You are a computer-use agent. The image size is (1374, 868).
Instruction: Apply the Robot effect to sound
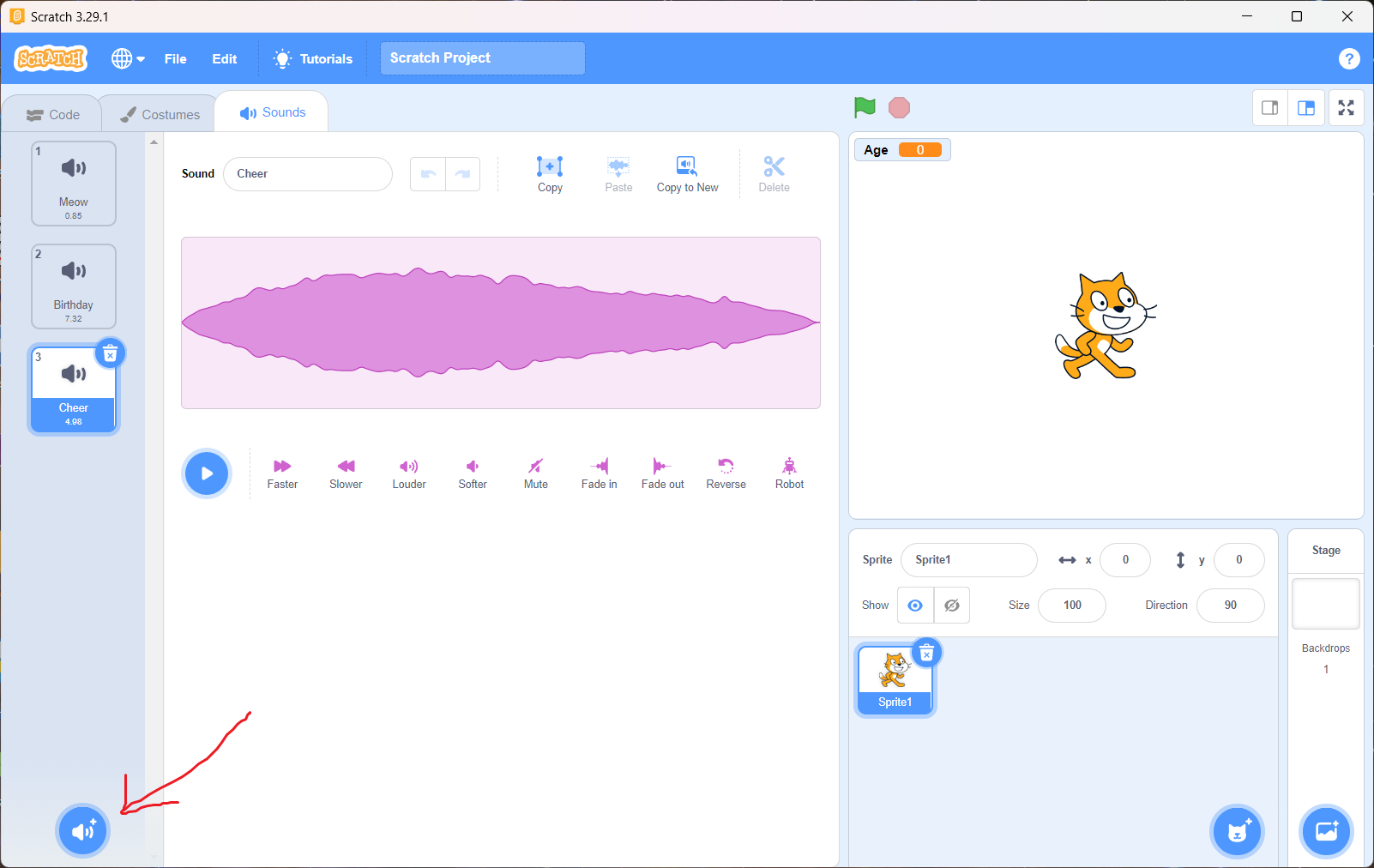point(789,467)
